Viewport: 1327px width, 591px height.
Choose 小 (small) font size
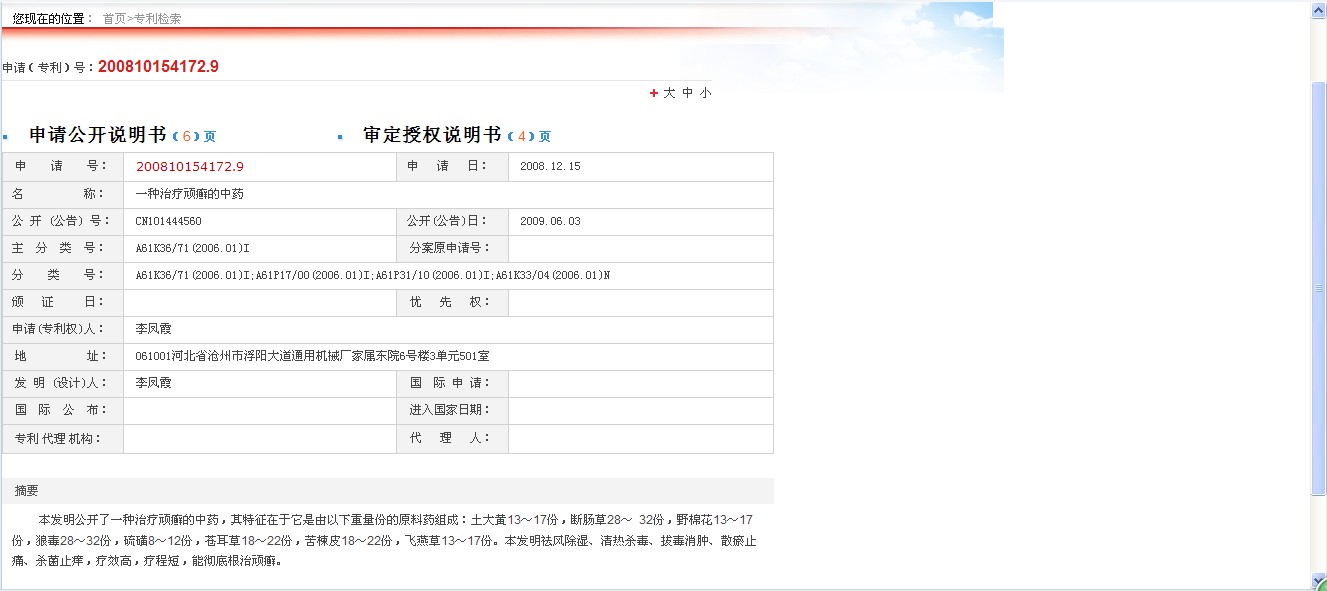click(705, 93)
